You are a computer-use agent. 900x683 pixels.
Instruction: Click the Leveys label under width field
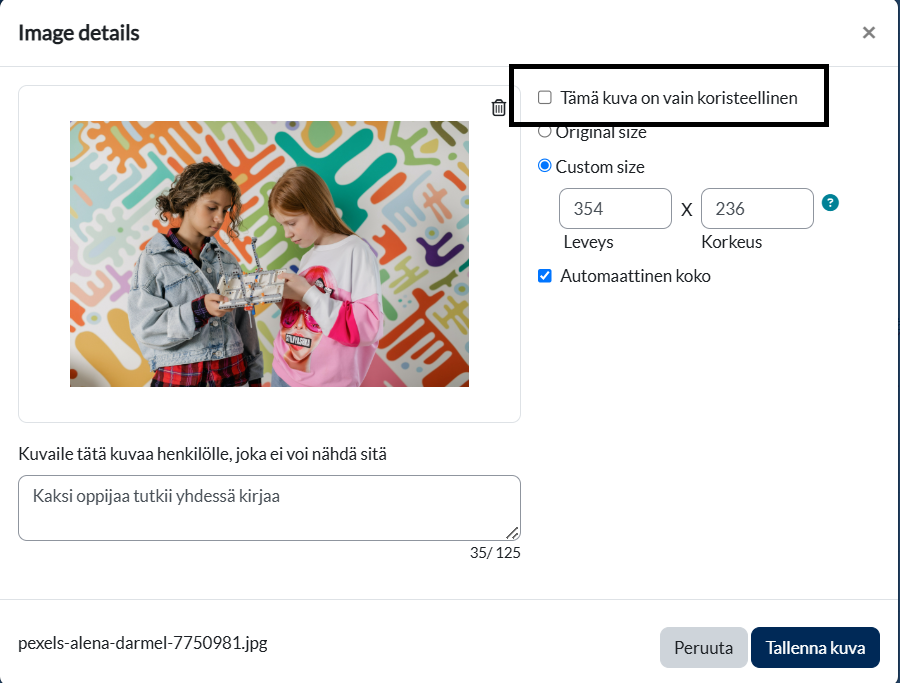click(589, 242)
